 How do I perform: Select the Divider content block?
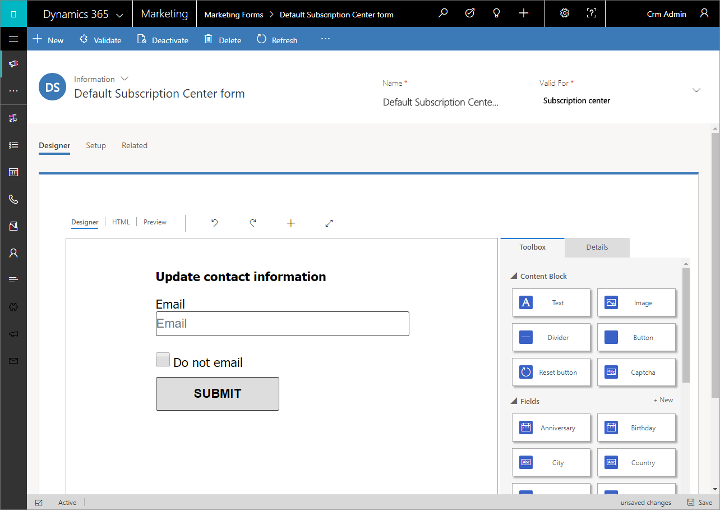point(551,338)
